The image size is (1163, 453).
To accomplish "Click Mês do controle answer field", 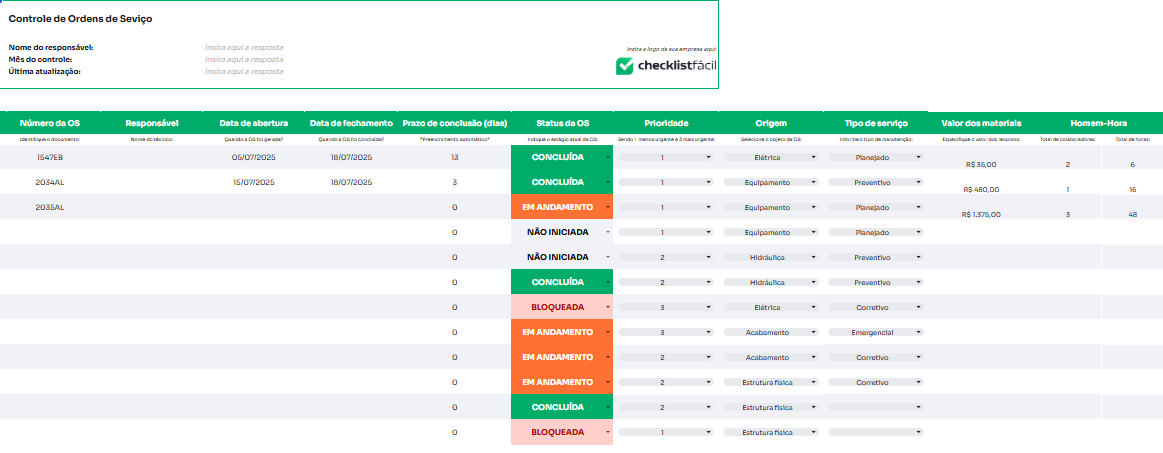I will click(x=244, y=59).
